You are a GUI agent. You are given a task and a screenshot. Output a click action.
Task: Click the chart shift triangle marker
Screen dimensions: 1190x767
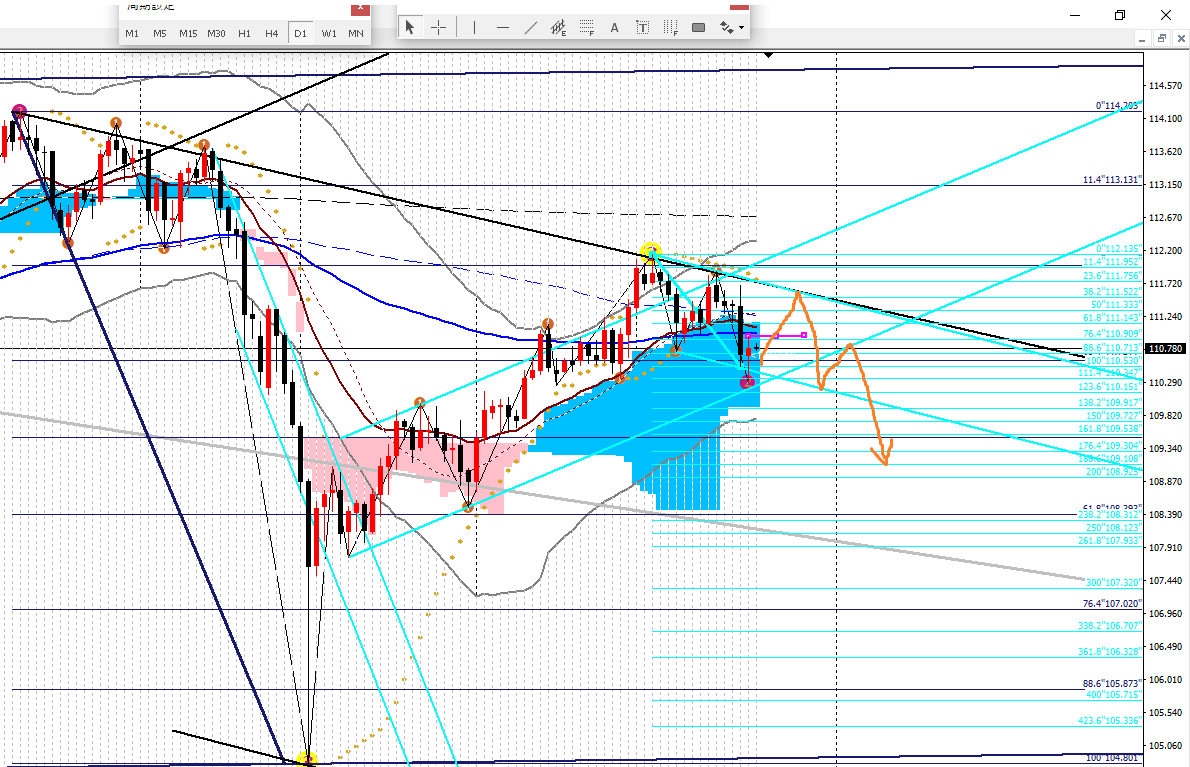pyautogui.click(x=767, y=56)
